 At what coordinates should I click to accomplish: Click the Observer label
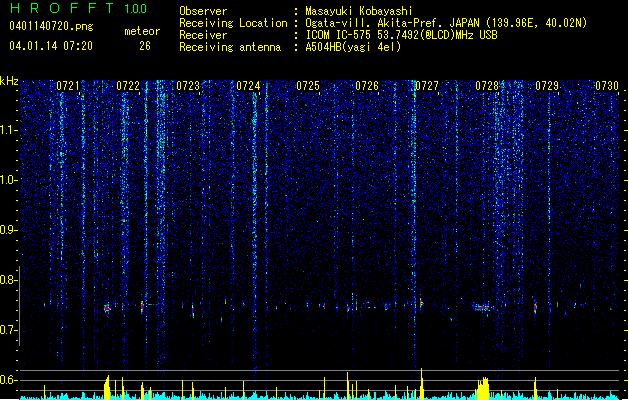[203, 11]
